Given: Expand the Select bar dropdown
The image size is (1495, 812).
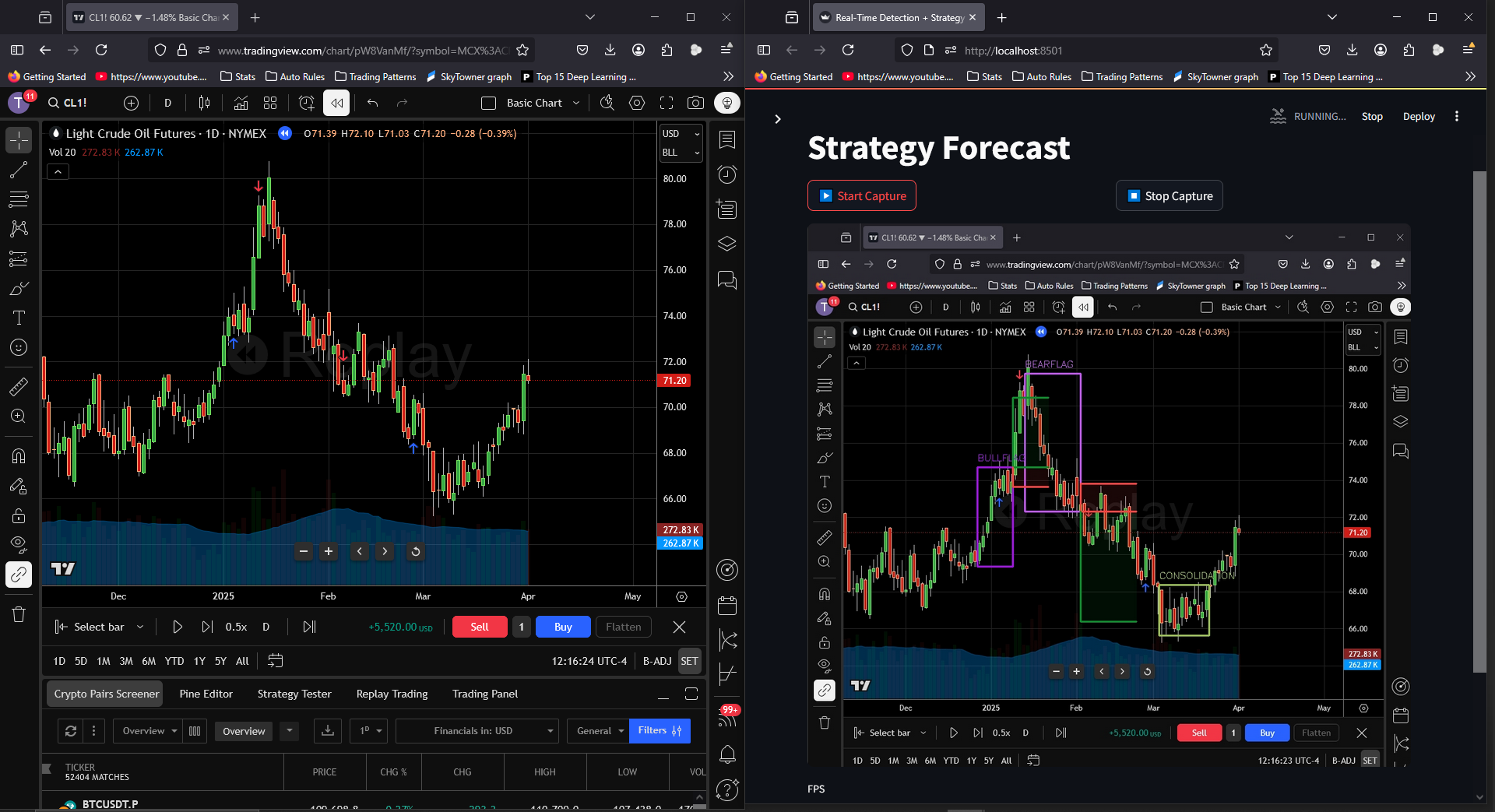Looking at the screenshot, I should [x=99, y=627].
